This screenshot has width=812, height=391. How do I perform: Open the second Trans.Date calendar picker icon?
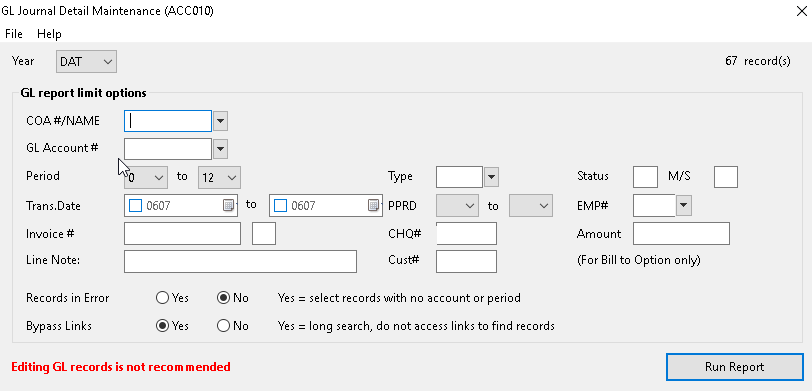(x=374, y=206)
